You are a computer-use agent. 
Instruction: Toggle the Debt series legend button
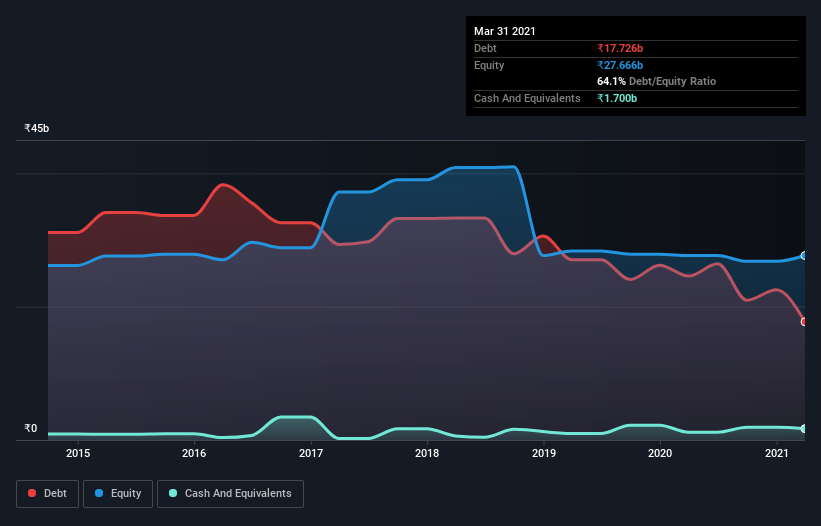(x=47, y=494)
